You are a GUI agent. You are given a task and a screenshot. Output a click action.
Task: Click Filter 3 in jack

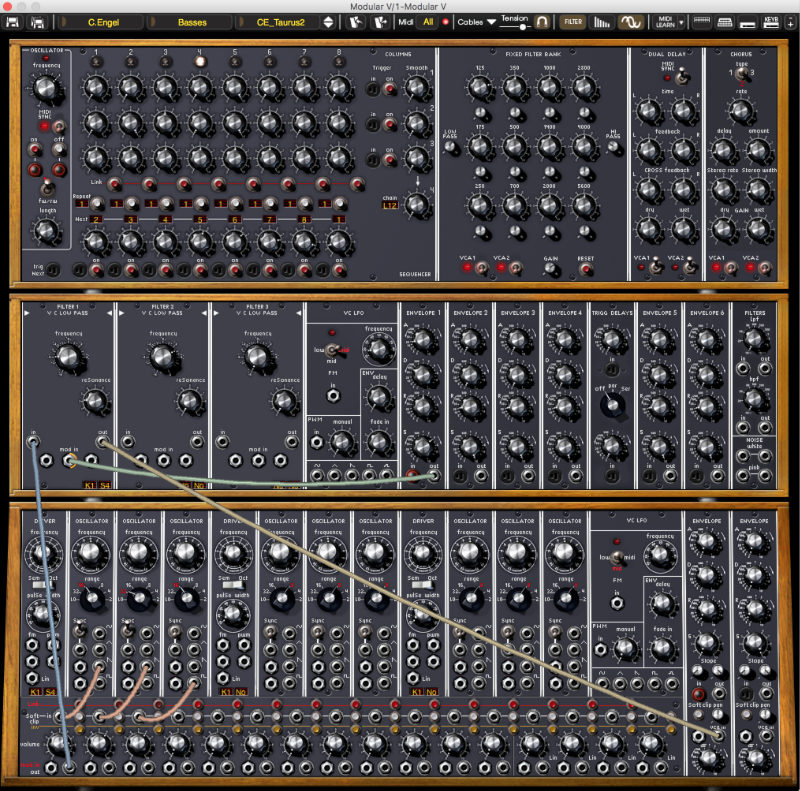222,442
